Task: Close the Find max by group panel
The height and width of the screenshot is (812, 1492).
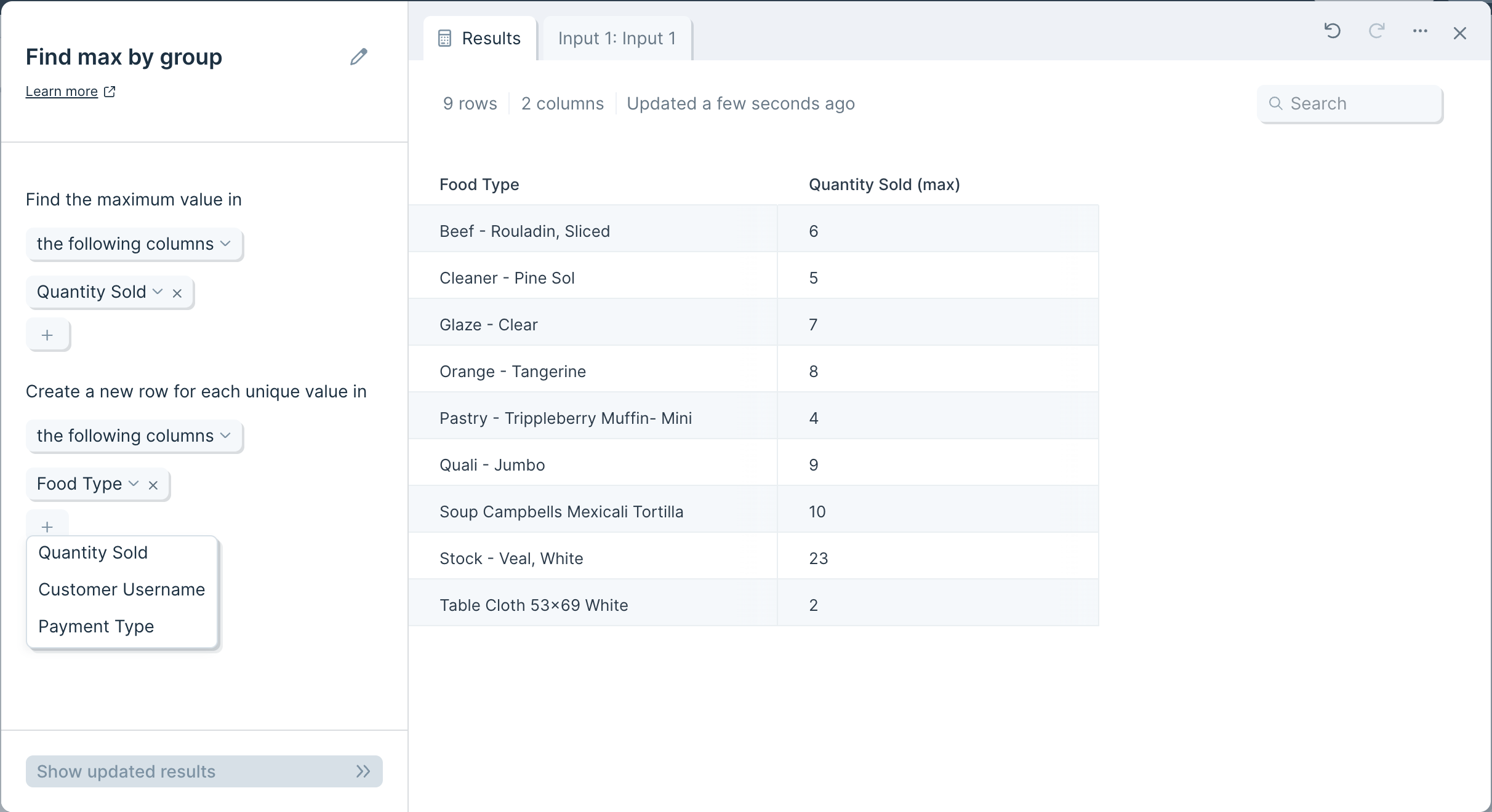Action: [1460, 33]
